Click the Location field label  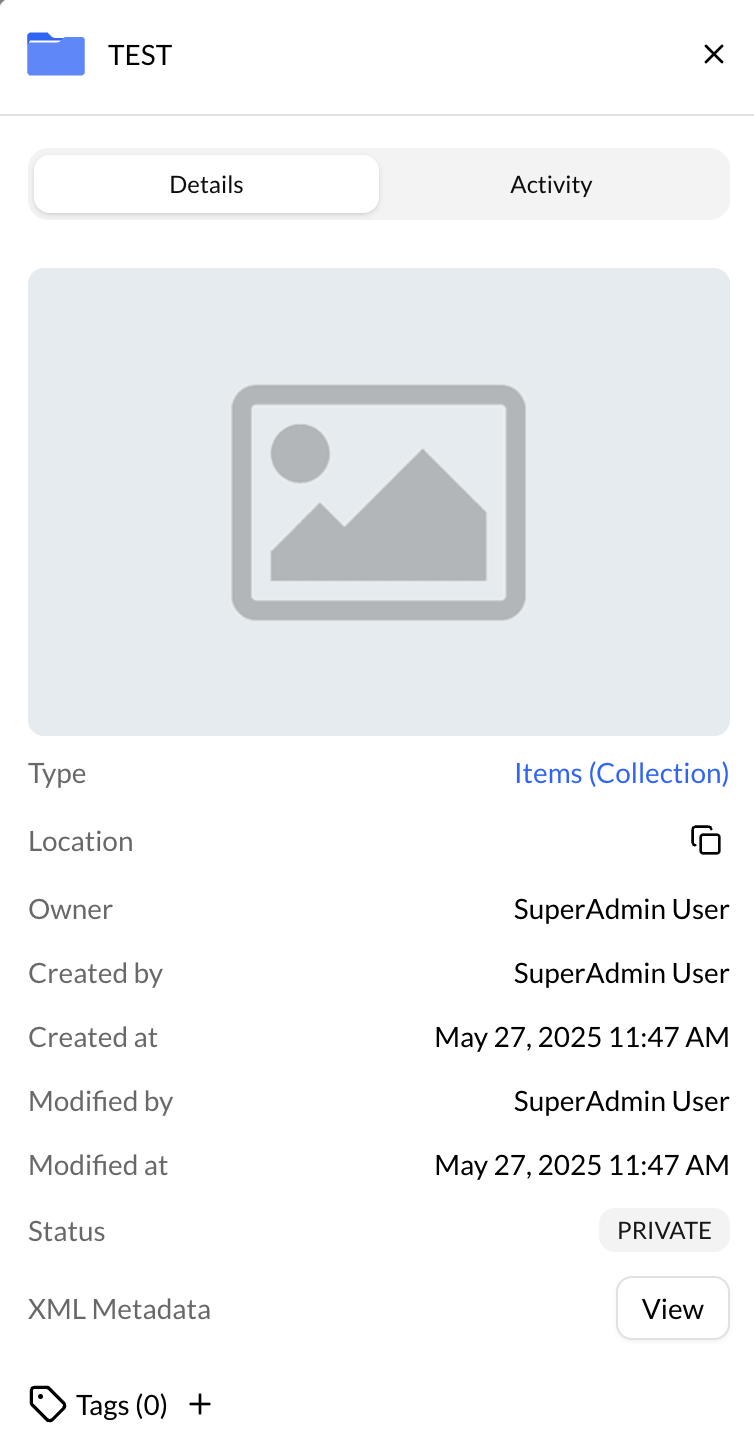pyautogui.click(x=81, y=841)
